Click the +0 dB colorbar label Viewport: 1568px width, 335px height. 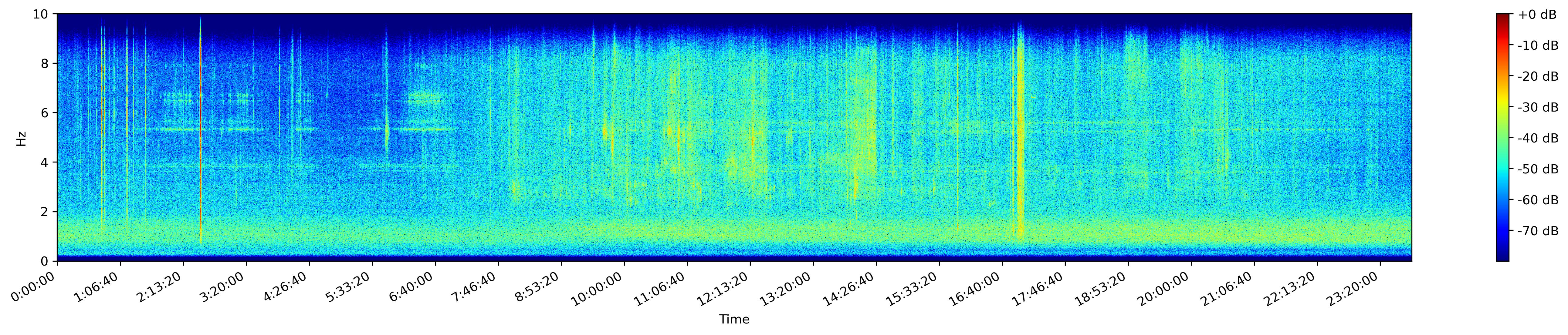pyautogui.click(x=1537, y=14)
